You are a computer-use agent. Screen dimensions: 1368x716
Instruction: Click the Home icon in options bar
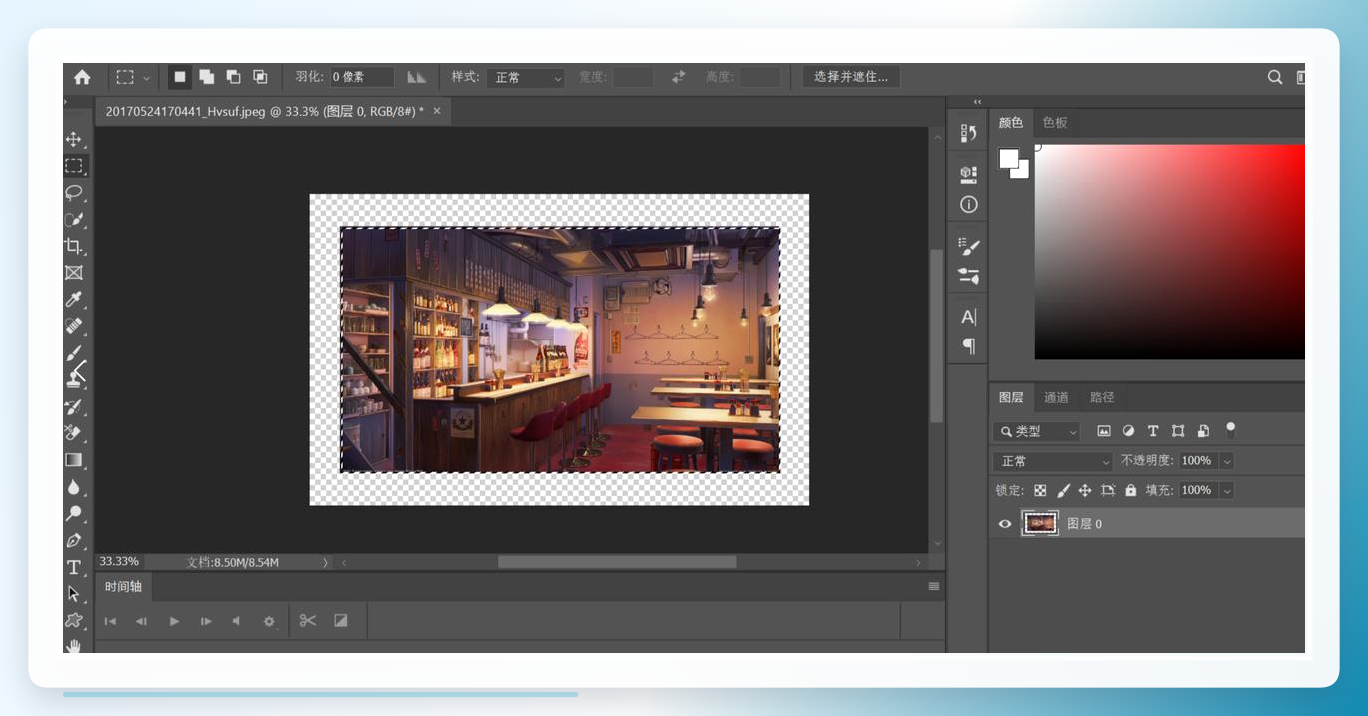(x=82, y=77)
